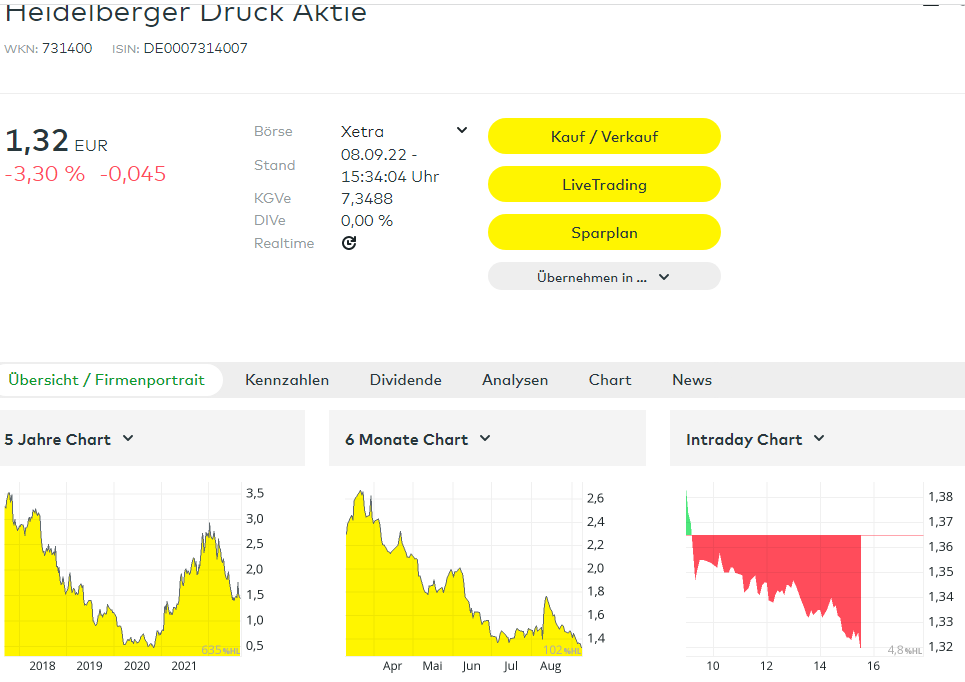965x682 pixels.
Task: Switch to the Kennzahlen tab
Action: pos(287,380)
